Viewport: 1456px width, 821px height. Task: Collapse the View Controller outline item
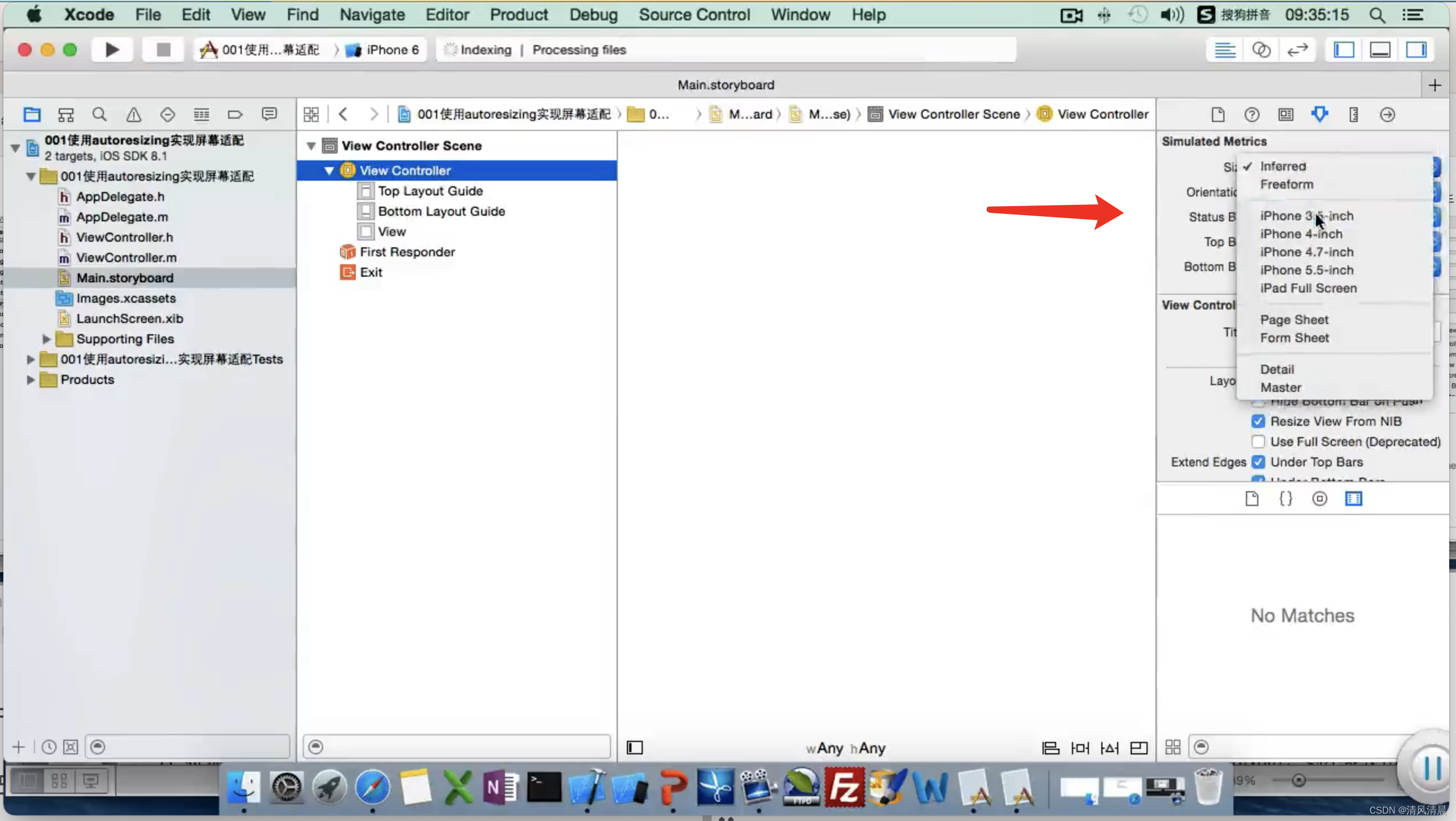coord(329,171)
